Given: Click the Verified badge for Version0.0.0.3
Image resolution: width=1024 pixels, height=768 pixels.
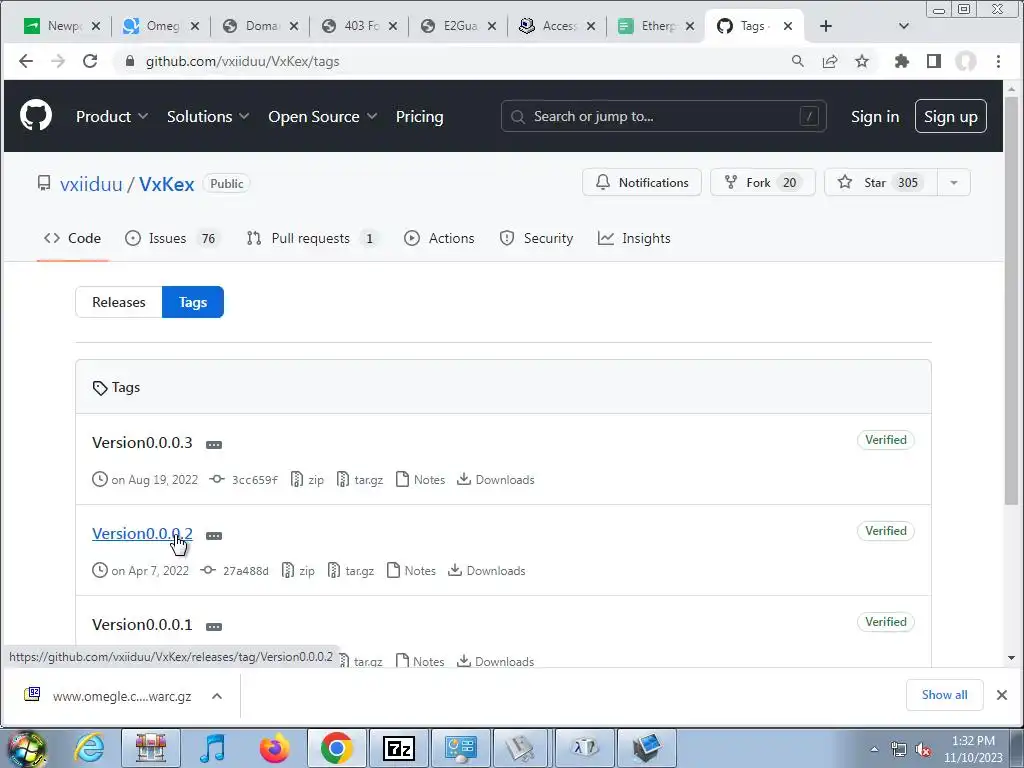Looking at the screenshot, I should [x=886, y=440].
